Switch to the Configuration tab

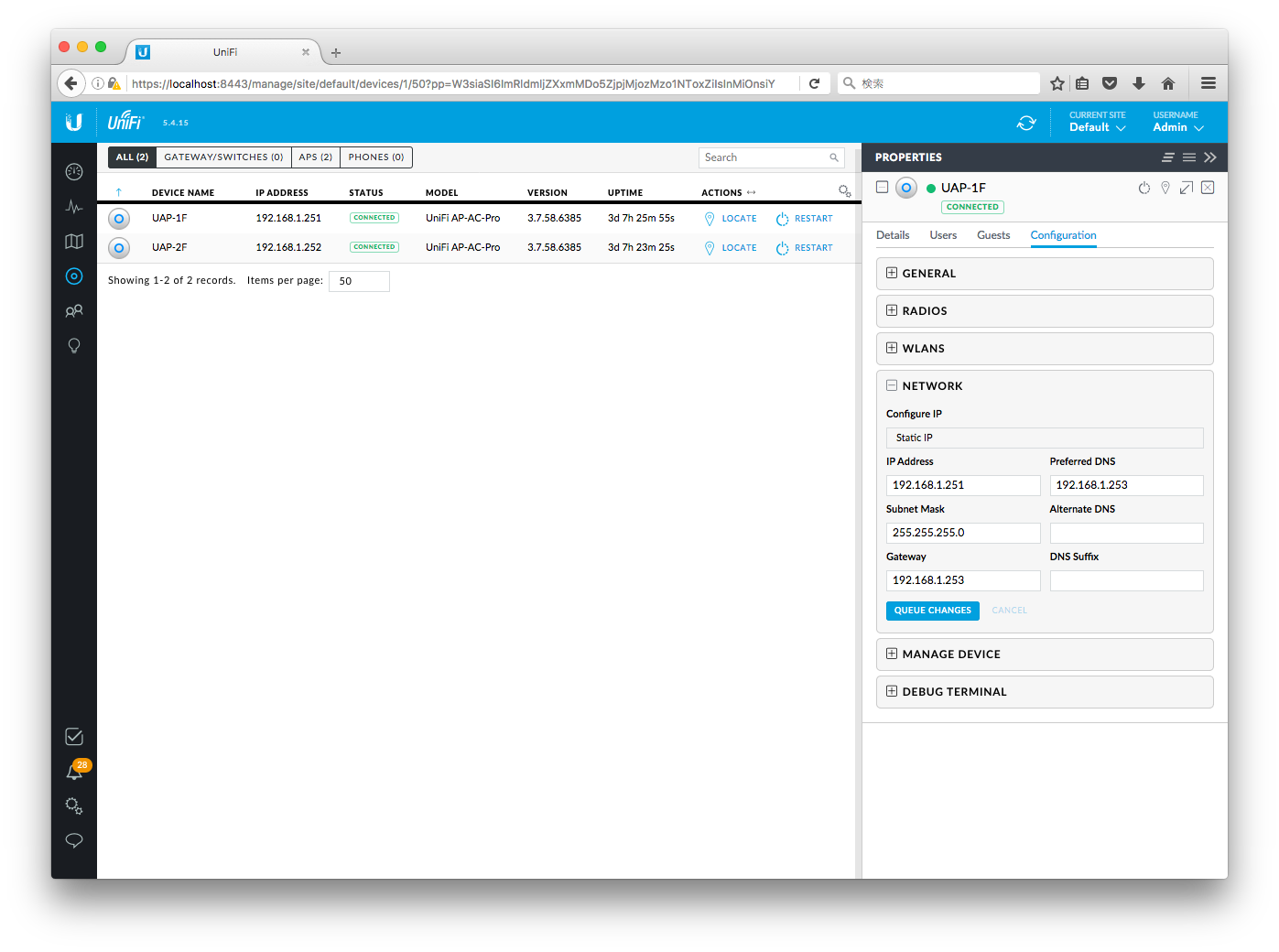point(1063,235)
